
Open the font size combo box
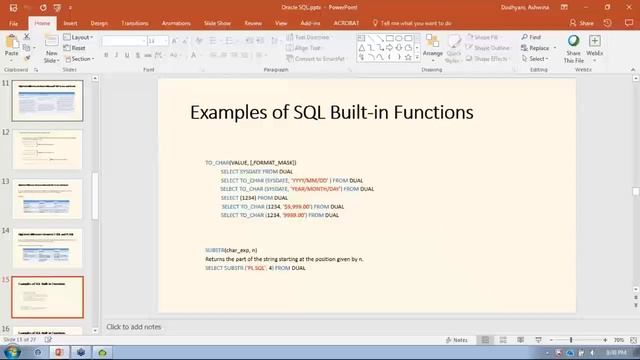click(x=158, y=41)
